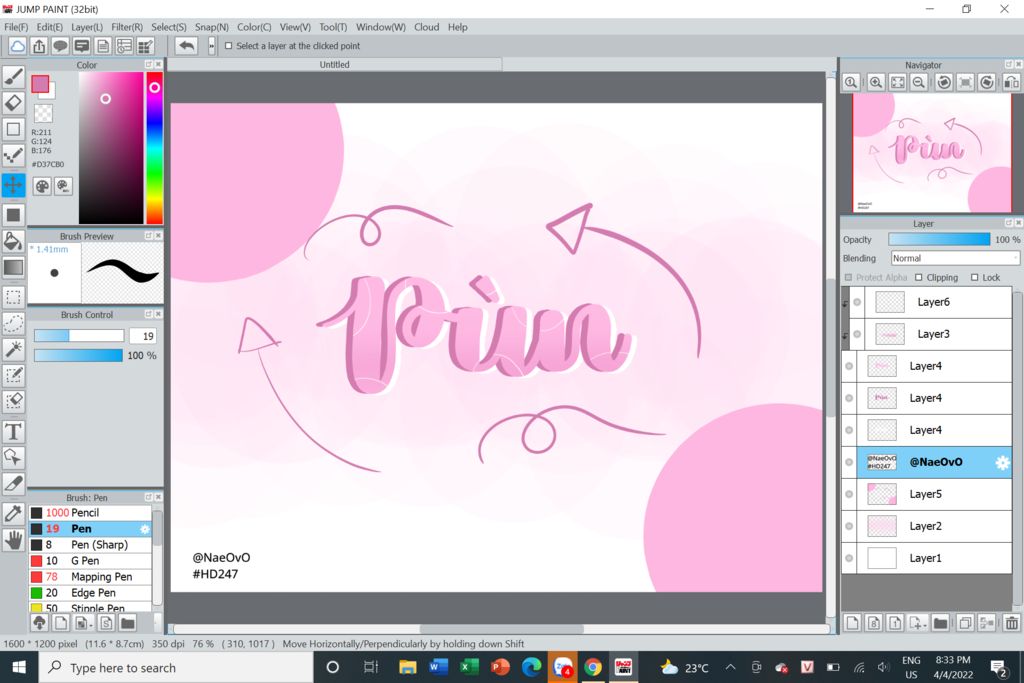Click the foreground pink color swatch
Image resolution: width=1024 pixels, height=683 pixels.
tap(40, 84)
